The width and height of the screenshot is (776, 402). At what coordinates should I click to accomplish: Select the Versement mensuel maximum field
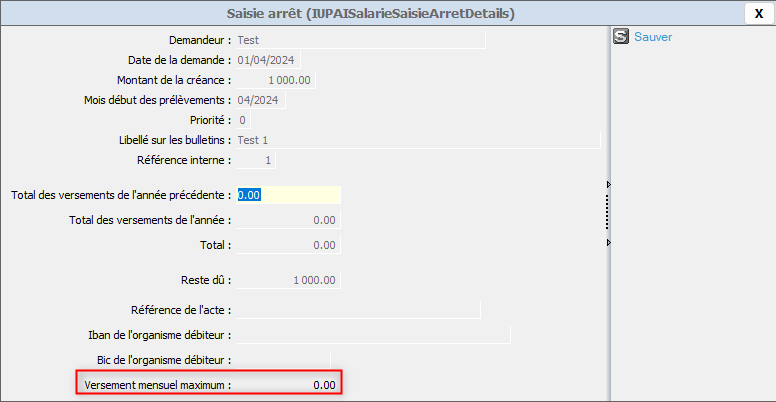click(288, 384)
